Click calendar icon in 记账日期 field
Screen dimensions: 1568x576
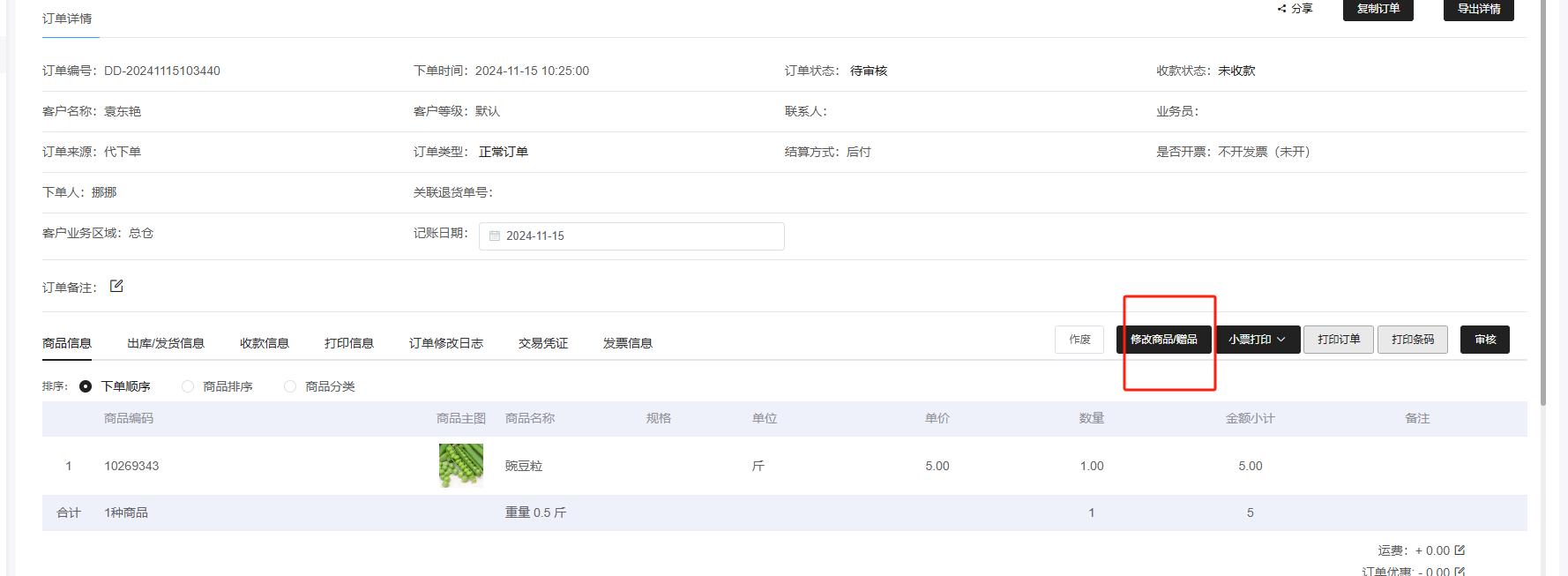tap(495, 236)
